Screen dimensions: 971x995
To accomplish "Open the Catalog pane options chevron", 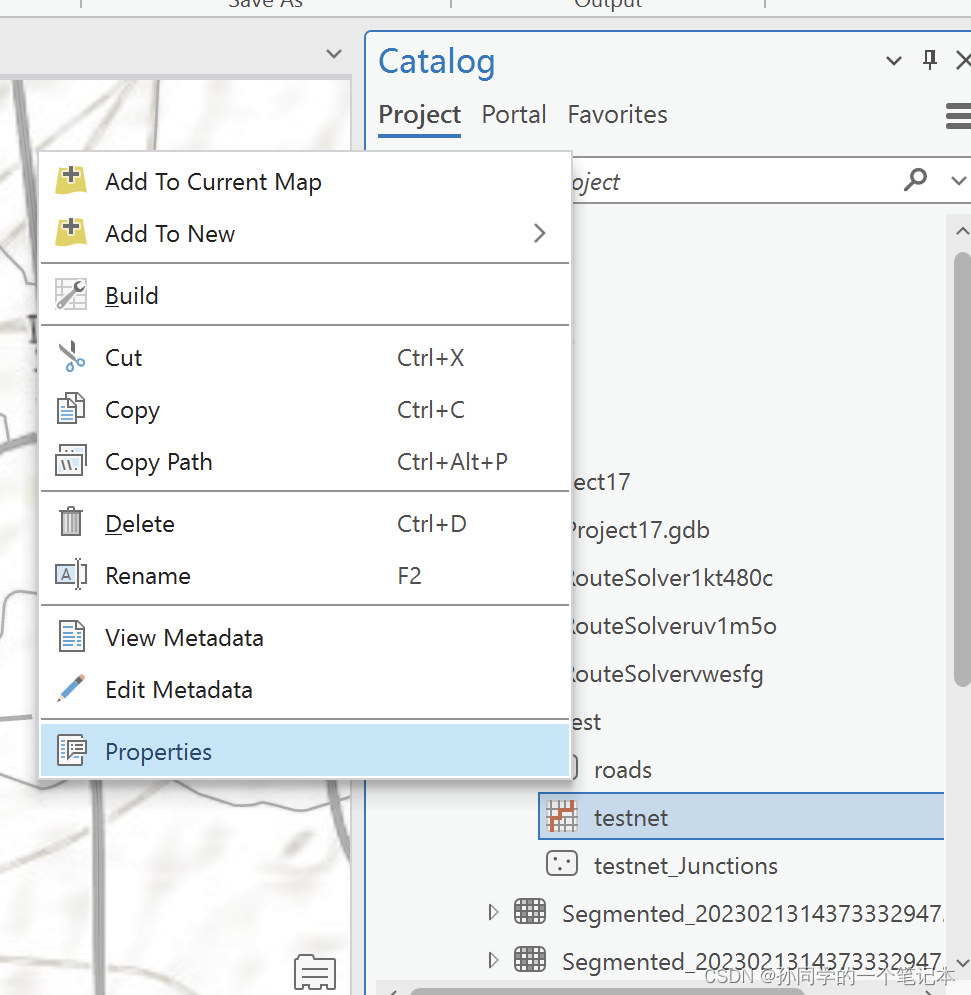I will [894, 61].
